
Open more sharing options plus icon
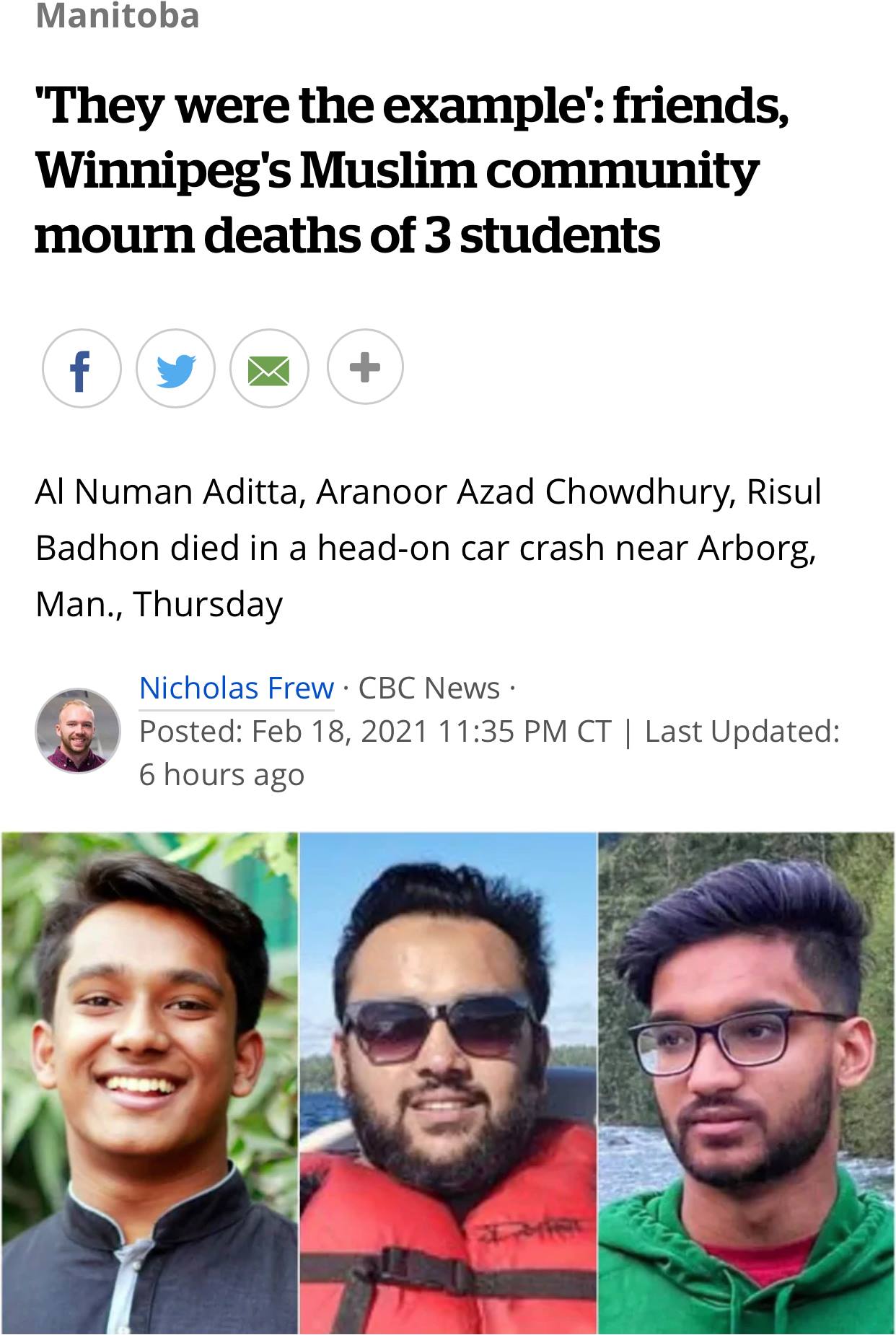click(x=364, y=367)
